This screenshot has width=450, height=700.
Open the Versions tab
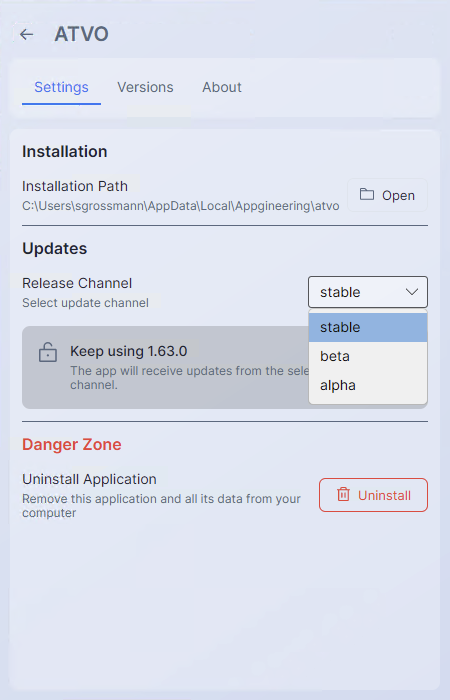click(x=145, y=87)
